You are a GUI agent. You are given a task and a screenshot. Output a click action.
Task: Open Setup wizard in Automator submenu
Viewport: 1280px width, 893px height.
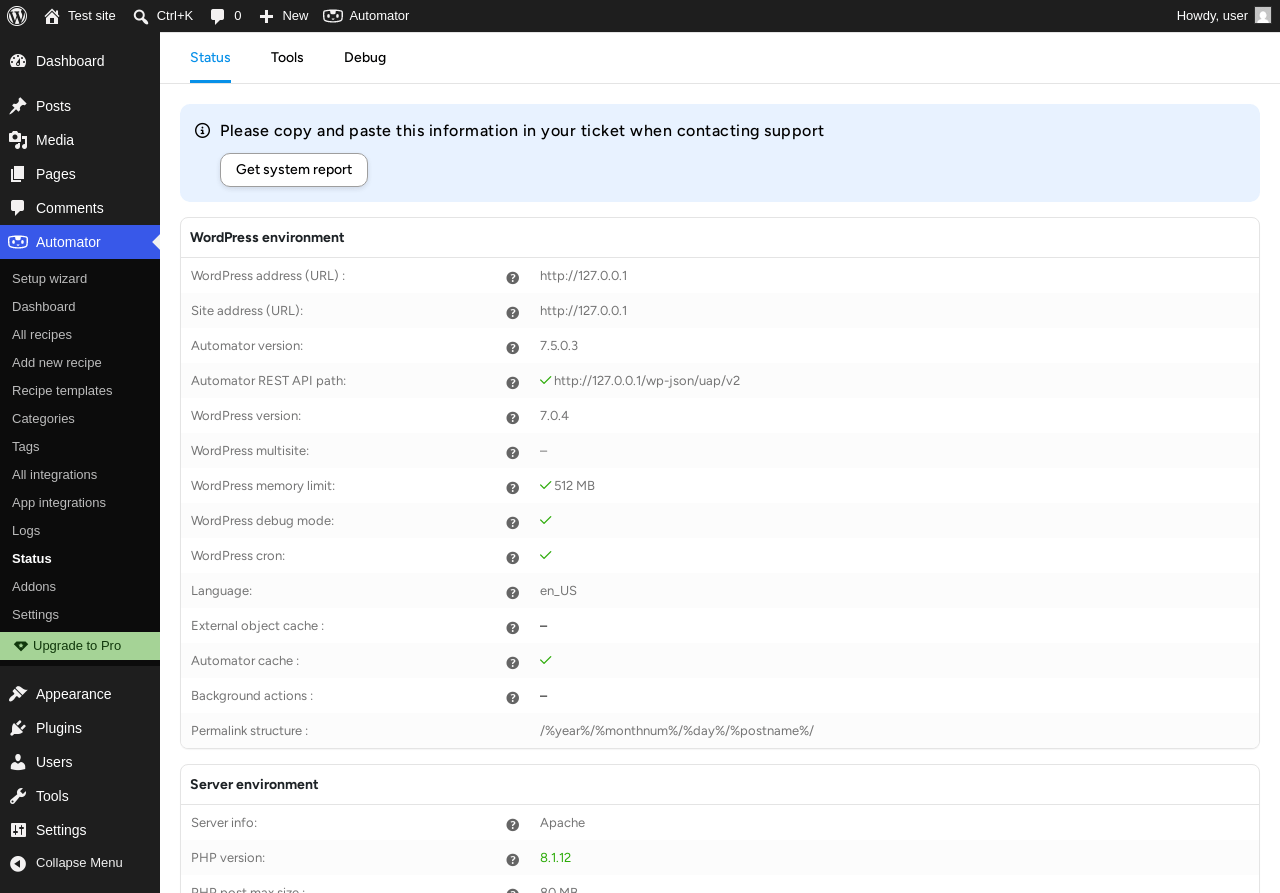(x=80, y=278)
